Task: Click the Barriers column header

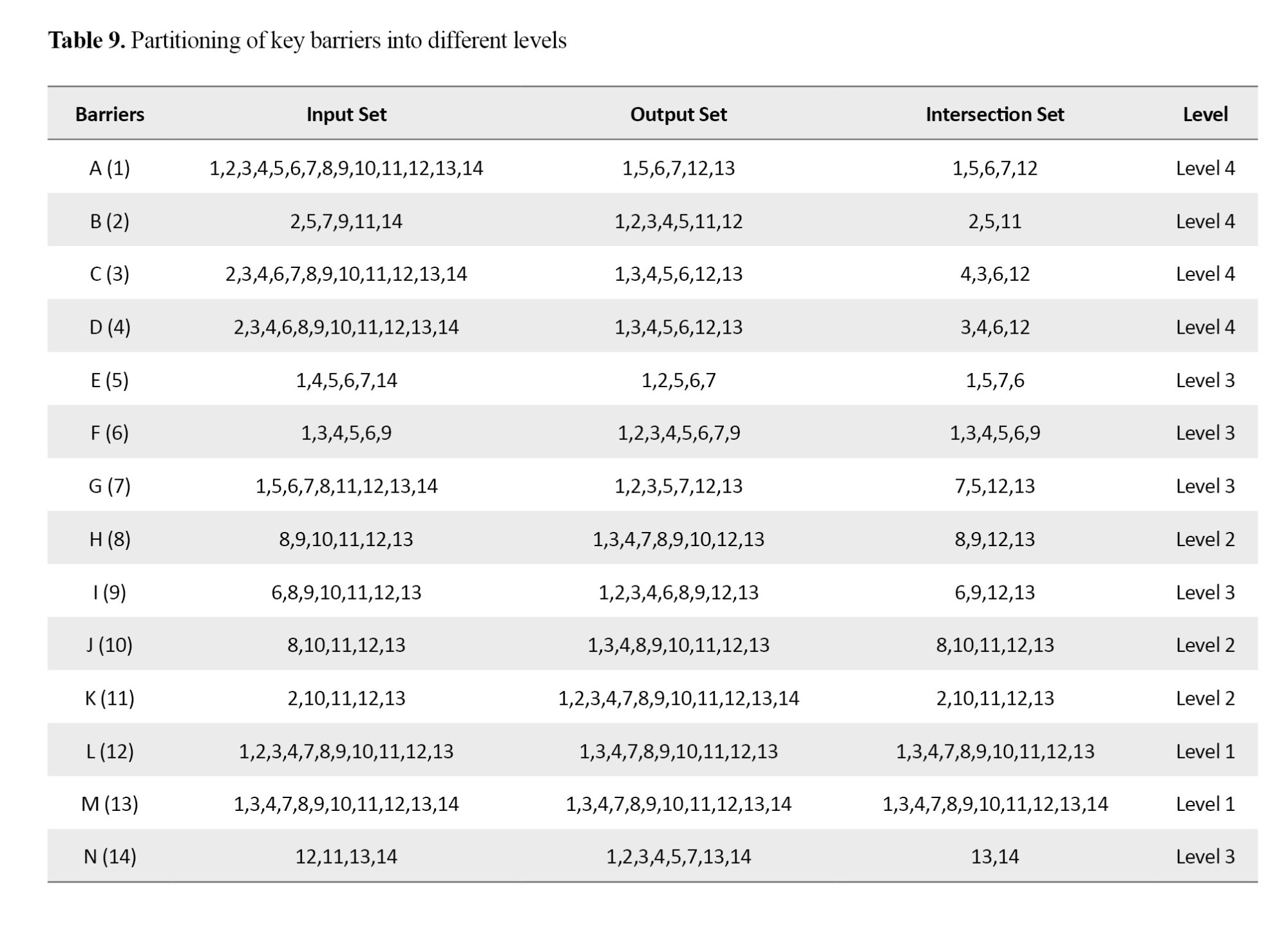Action: [x=109, y=114]
